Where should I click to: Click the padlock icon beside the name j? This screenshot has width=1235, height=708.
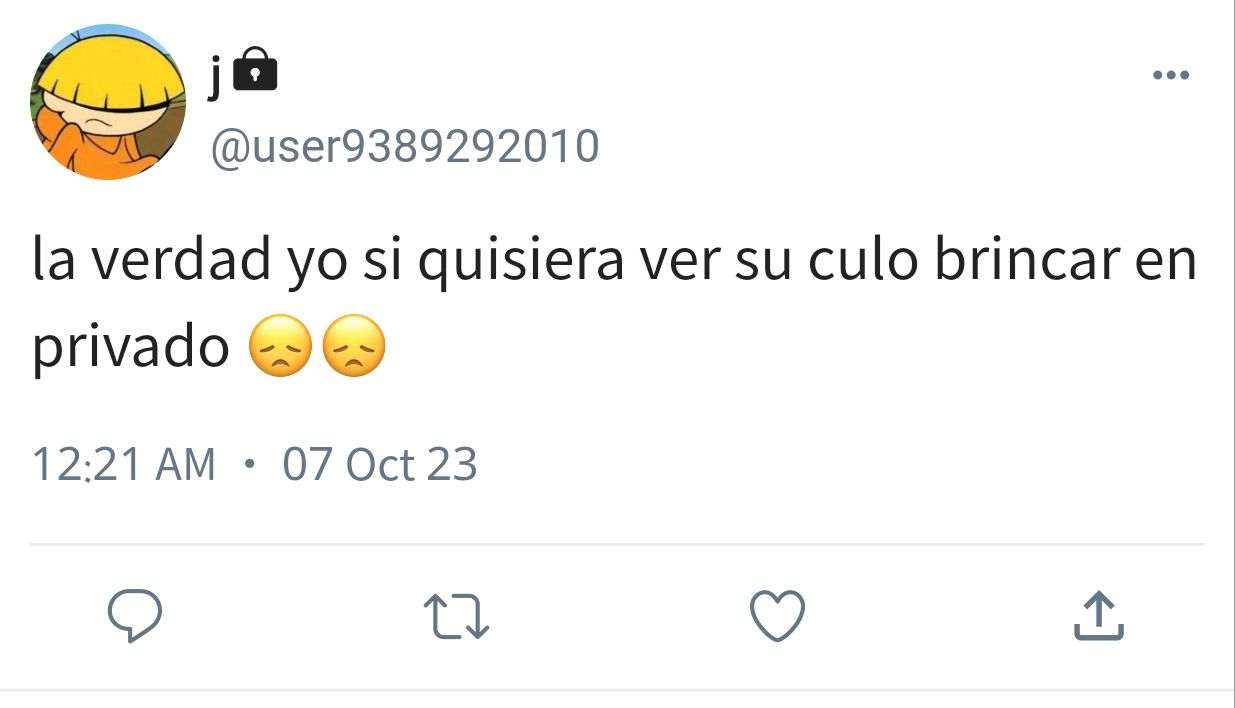pyautogui.click(x=260, y=69)
